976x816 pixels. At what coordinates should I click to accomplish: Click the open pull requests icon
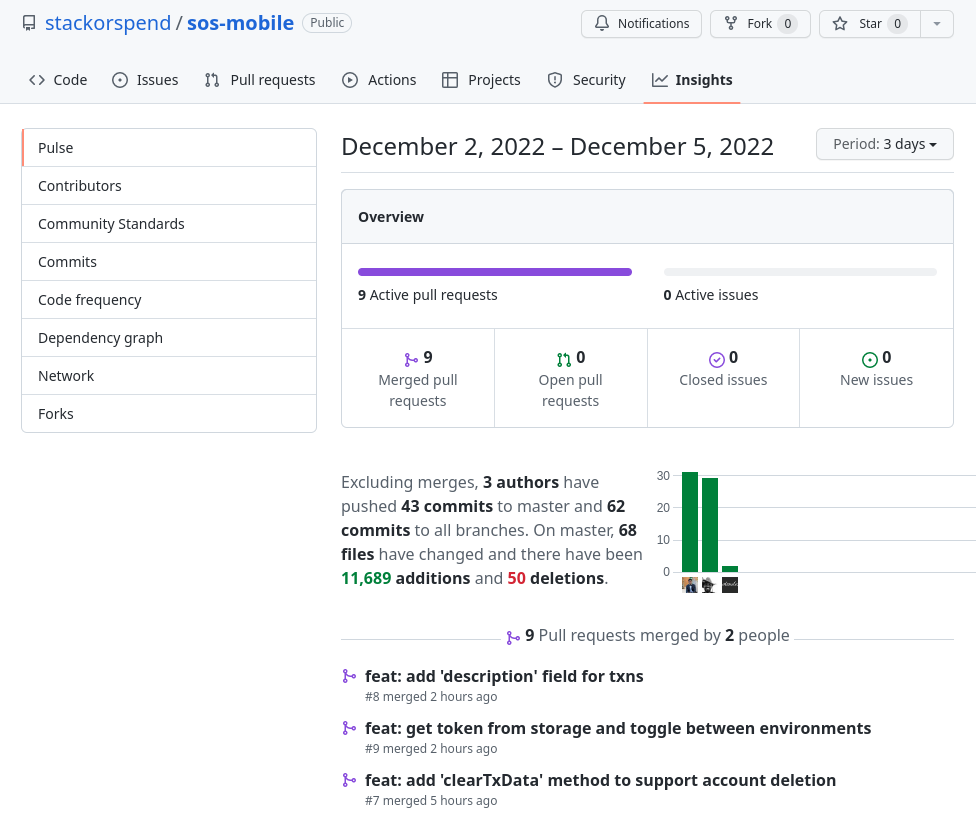pos(564,358)
